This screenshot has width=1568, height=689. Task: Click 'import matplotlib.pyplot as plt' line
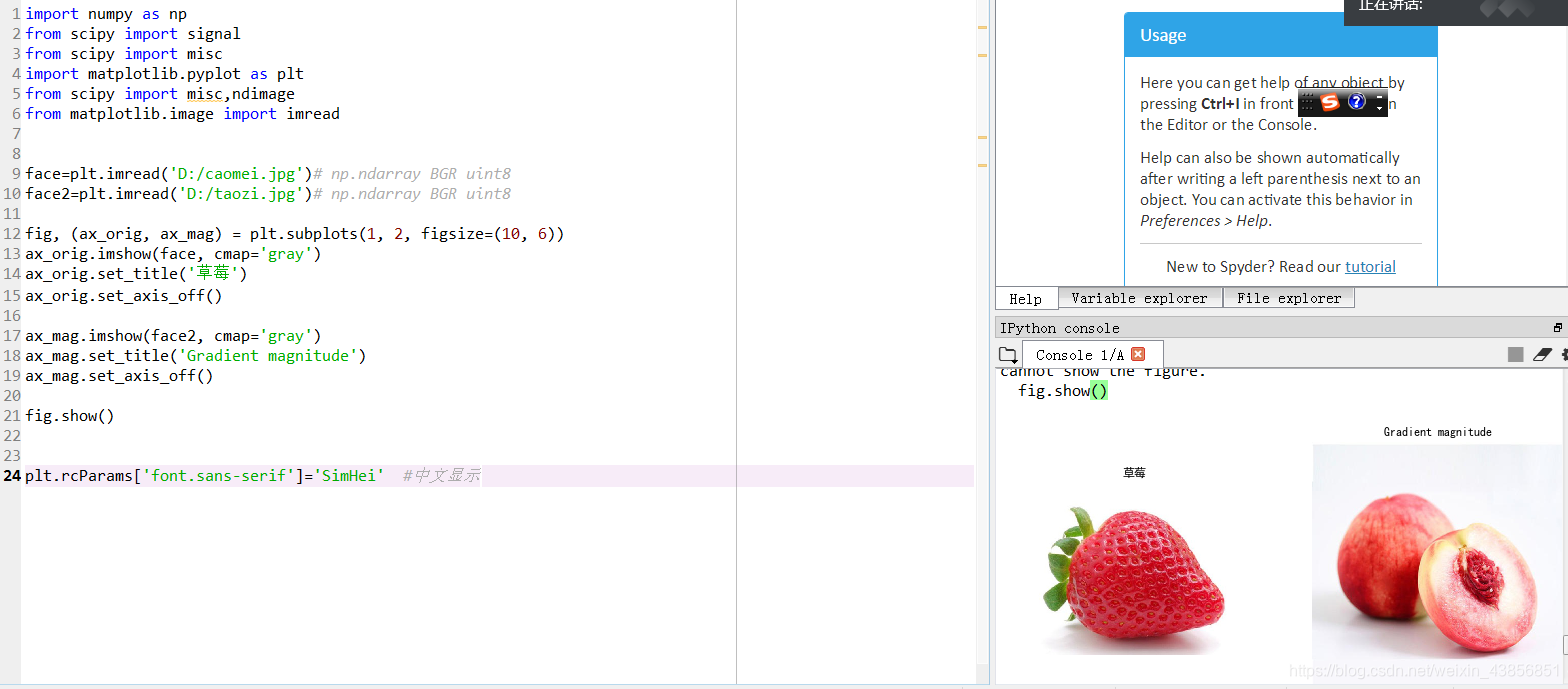tap(165, 74)
